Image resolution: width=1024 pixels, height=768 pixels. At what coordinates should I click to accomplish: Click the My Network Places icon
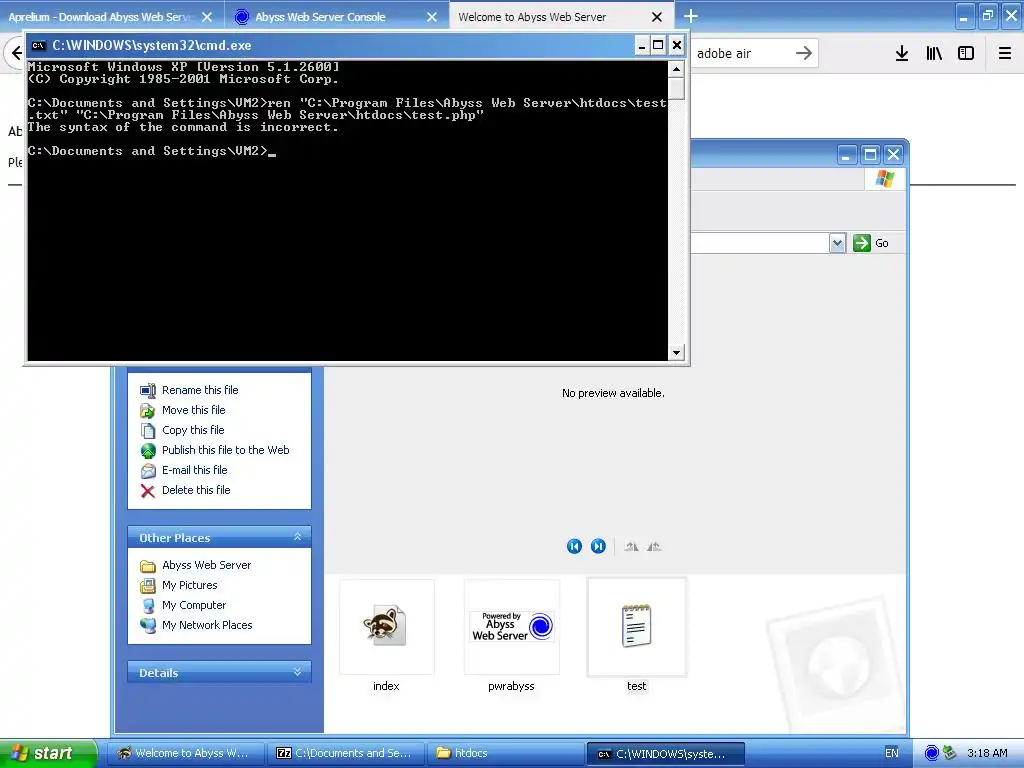148,626
